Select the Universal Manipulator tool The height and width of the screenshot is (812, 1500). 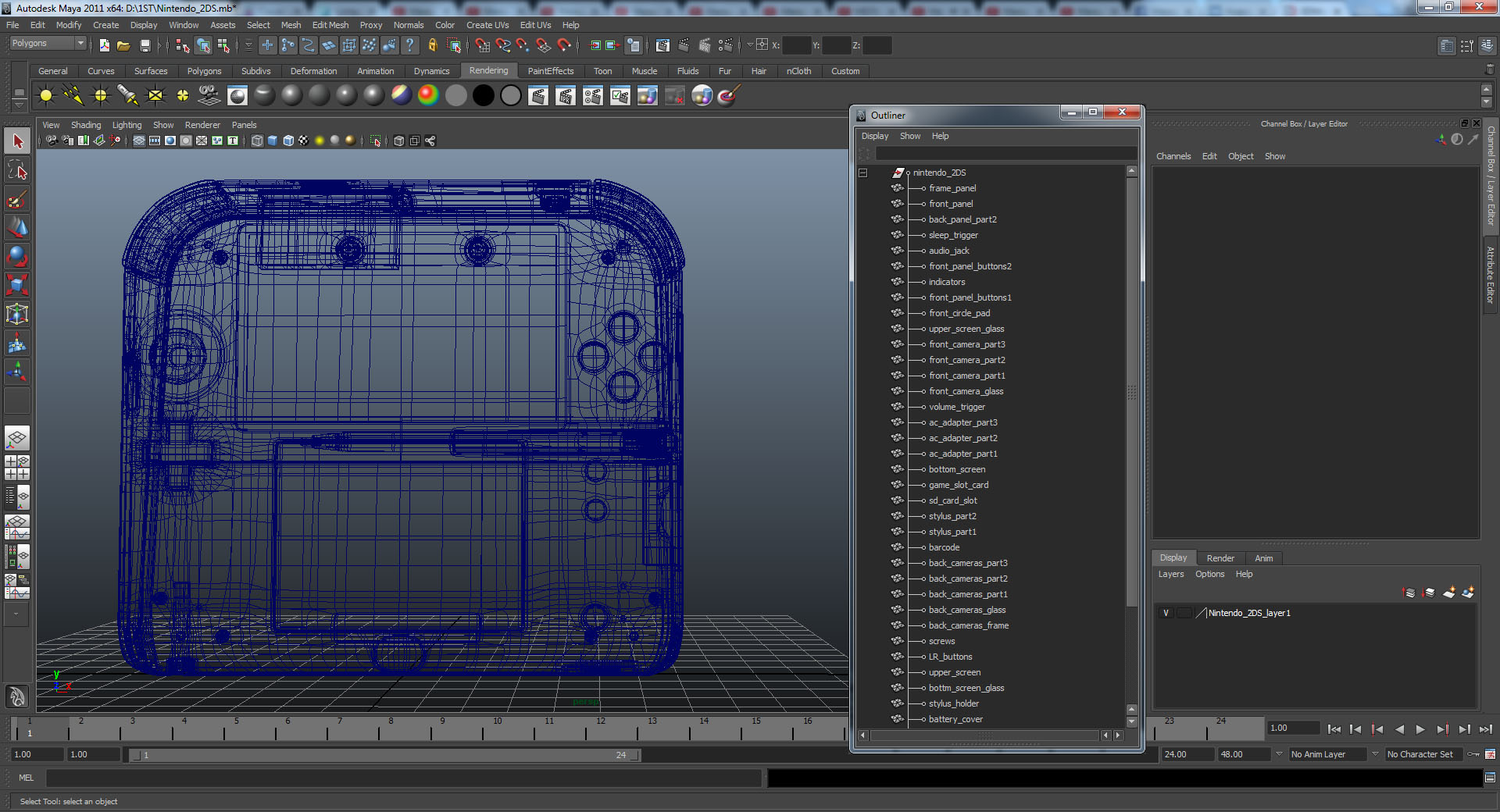click(x=17, y=314)
